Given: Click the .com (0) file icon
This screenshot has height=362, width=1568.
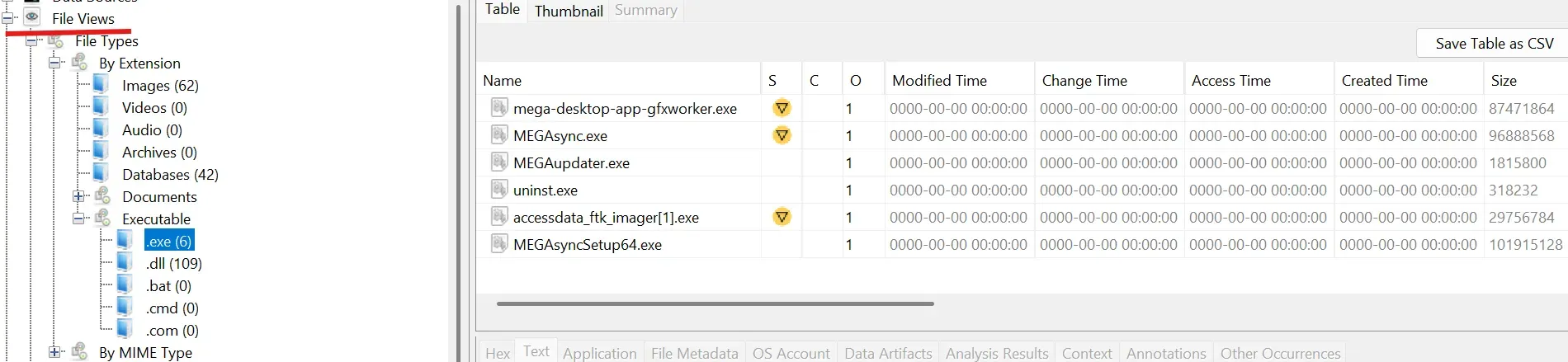Looking at the screenshot, I should click(125, 329).
